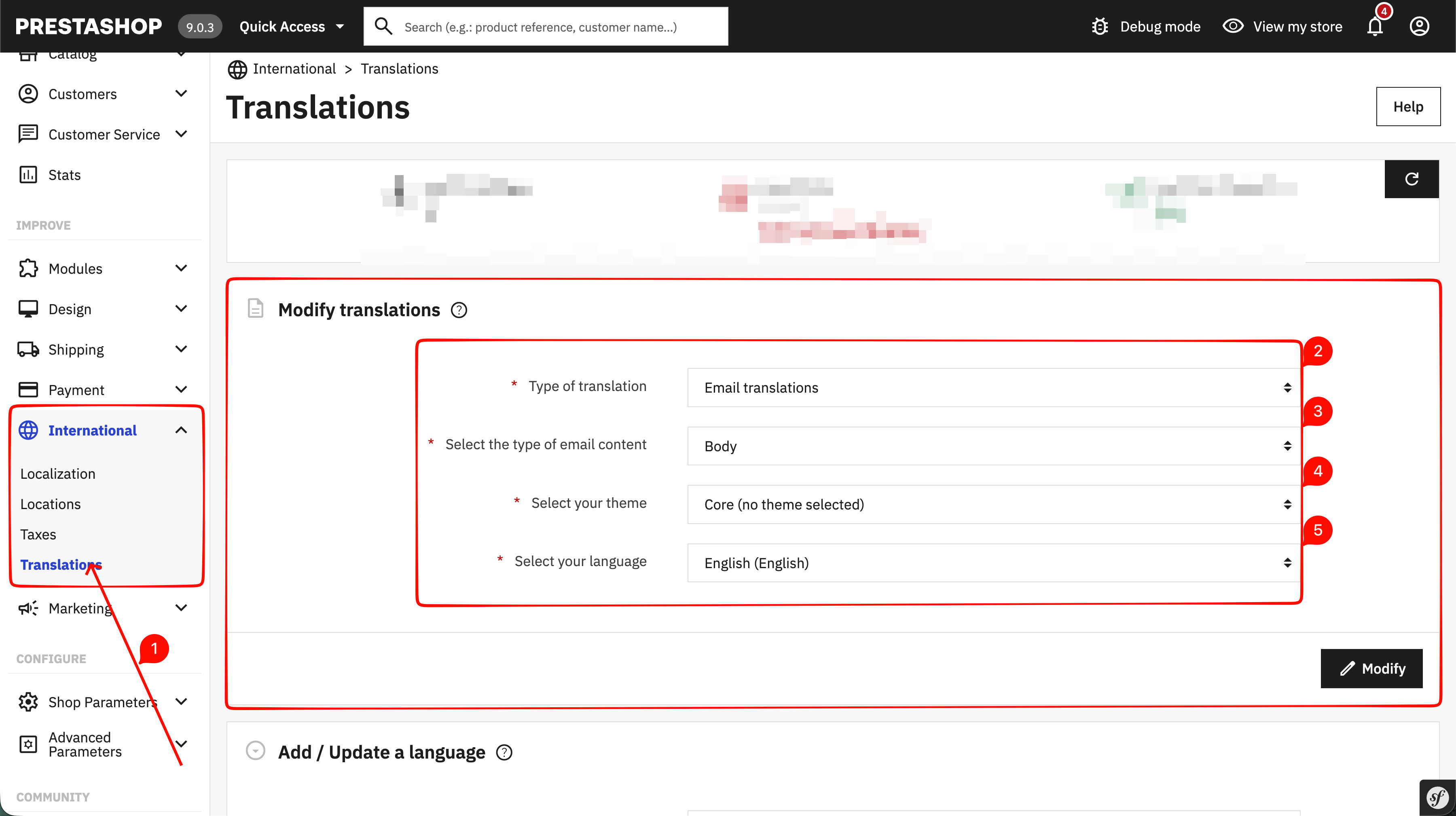The image size is (1456, 816).
Task: Click the breadcrumb globe icon
Action: (237, 70)
